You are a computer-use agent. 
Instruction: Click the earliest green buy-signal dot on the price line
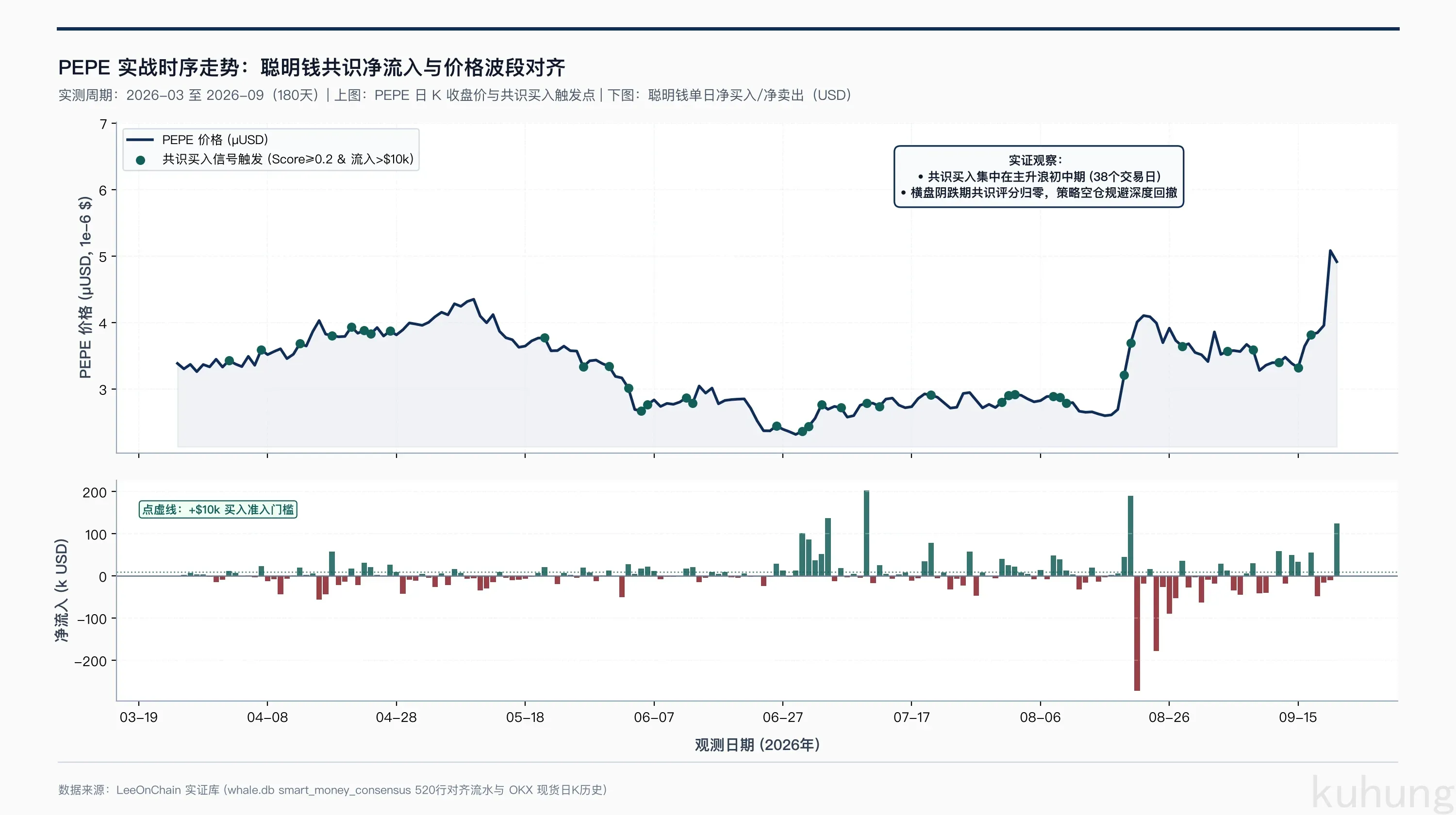coord(229,360)
